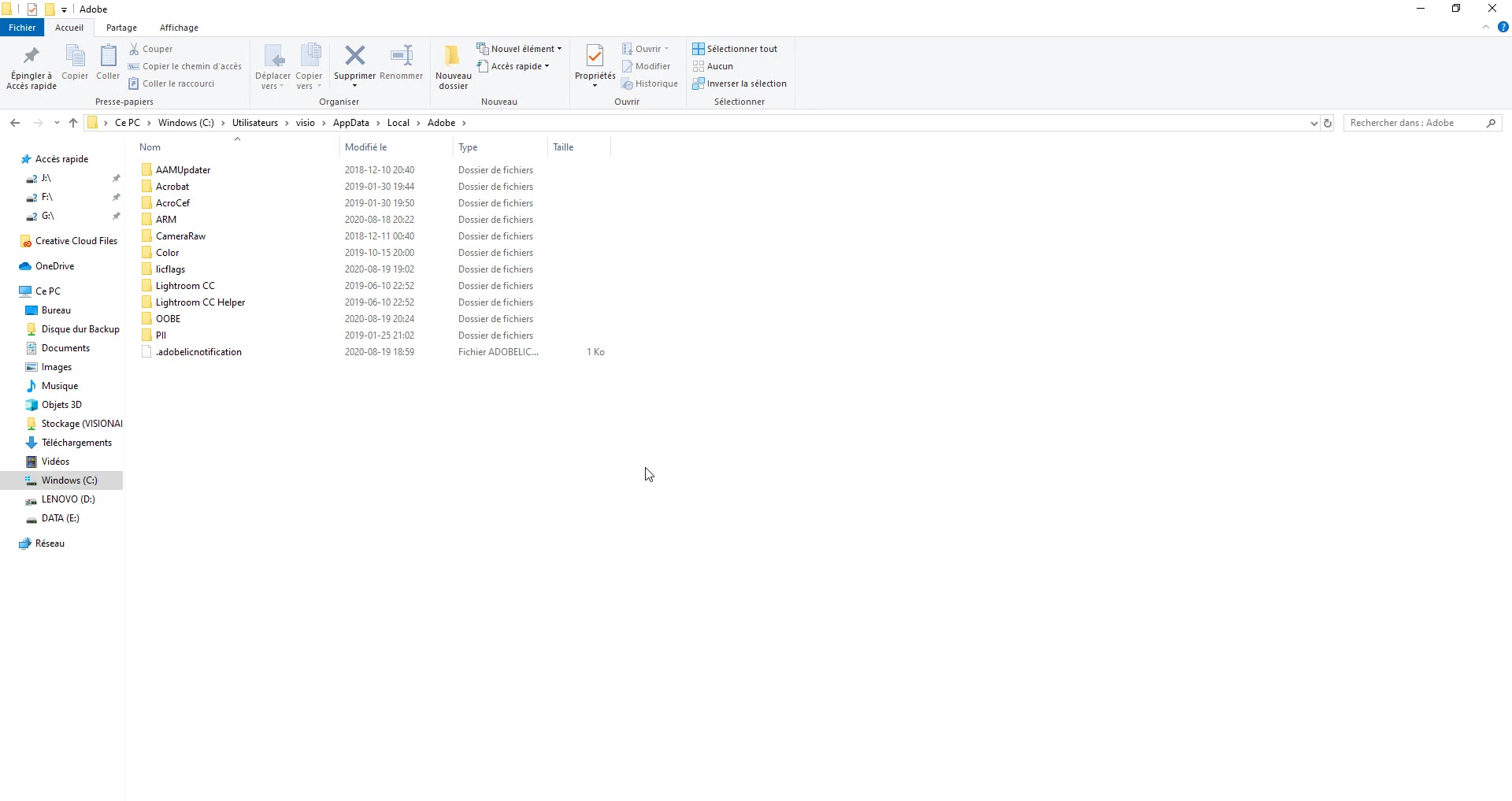This screenshot has width=1512, height=801.
Task: Open OneDrive in the sidebar
Action: [54, 266]
